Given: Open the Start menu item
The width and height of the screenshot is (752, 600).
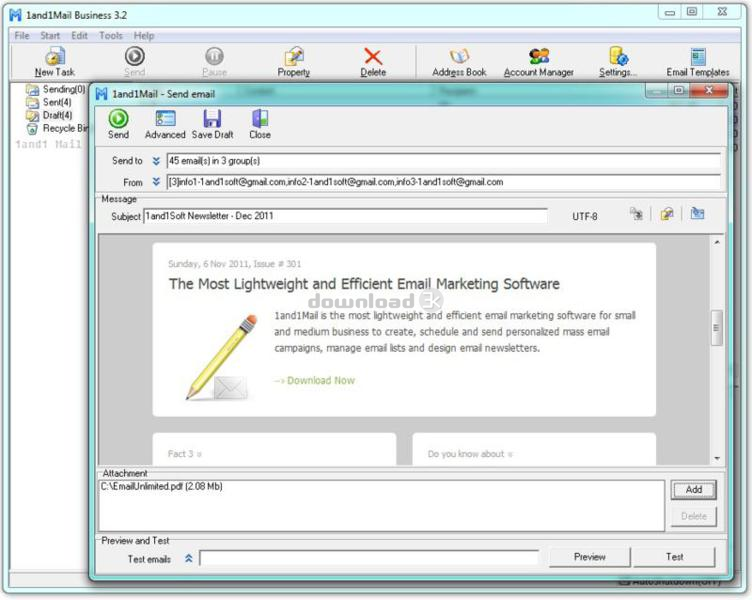Looking at the screenshot, I should click(x=50, y=35).
